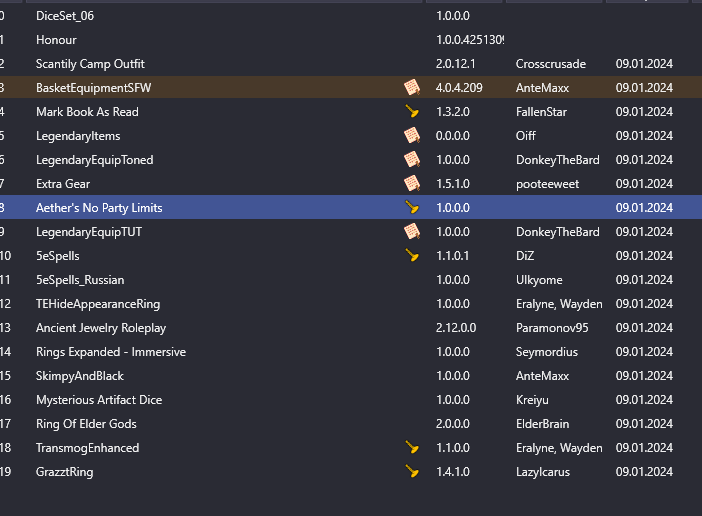This screenshot has height=516, width=702.
Task: Click the hammer icon for Aether's No Party Limits
Action: tap(410, 208)
